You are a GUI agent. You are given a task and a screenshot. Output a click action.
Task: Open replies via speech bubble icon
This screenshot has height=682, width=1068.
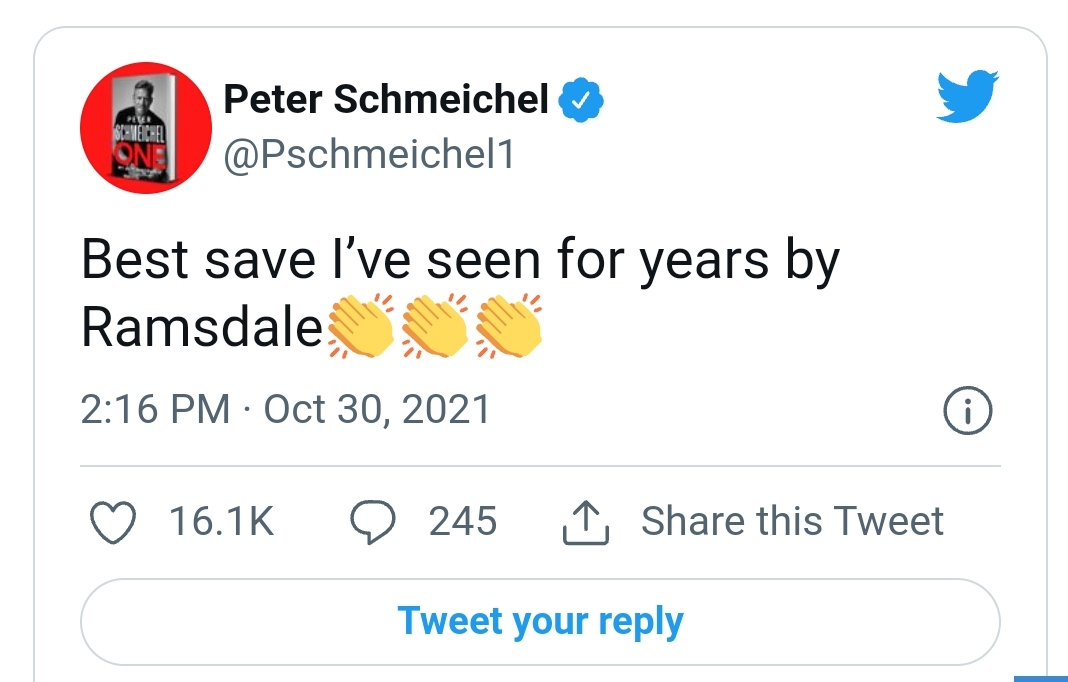pyautogui.click(x=372, y=523)
